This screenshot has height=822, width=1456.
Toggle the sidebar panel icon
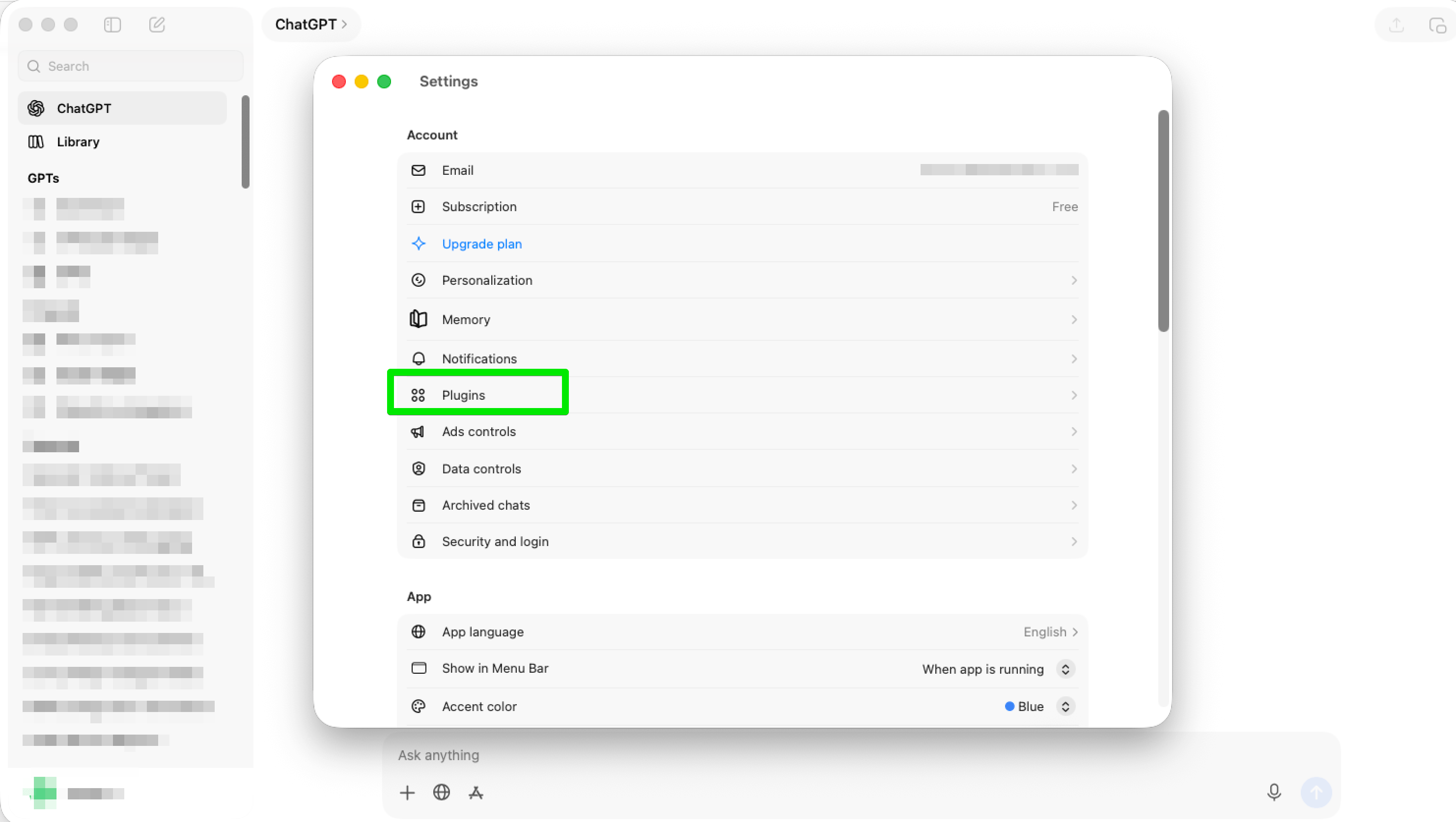click(112, 24)
